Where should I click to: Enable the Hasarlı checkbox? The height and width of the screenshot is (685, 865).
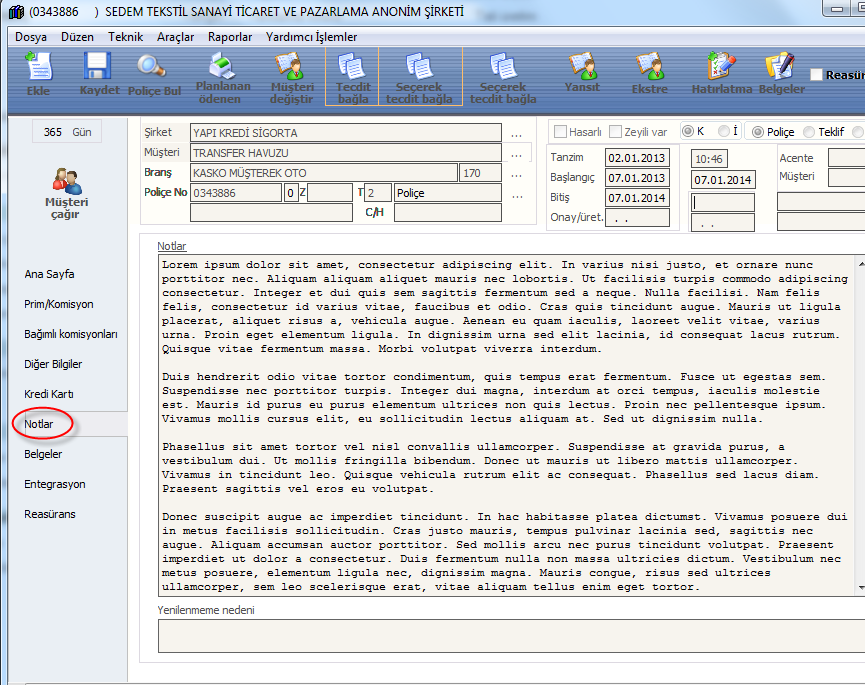559,132
